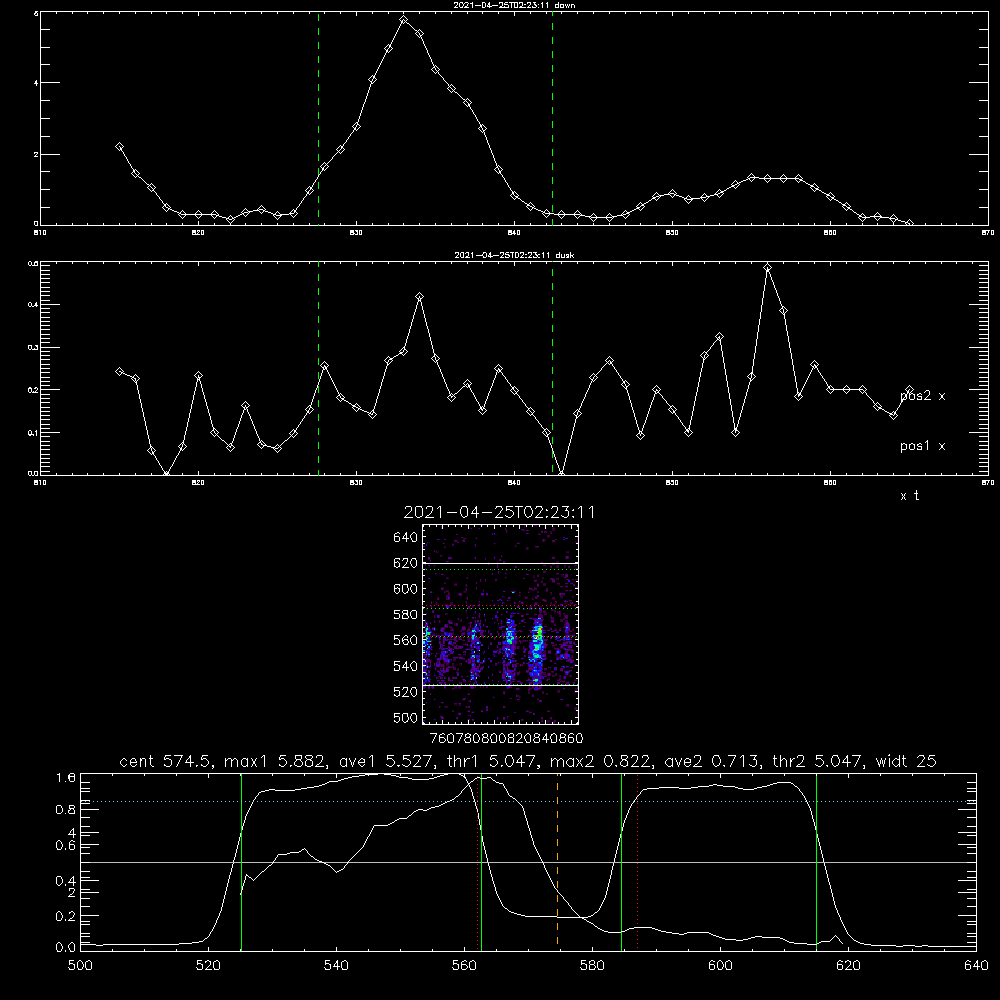Pick the first diamond marker in dusk plot
This screenshot has height=1000, width=1000.
[x=119, y=371]
